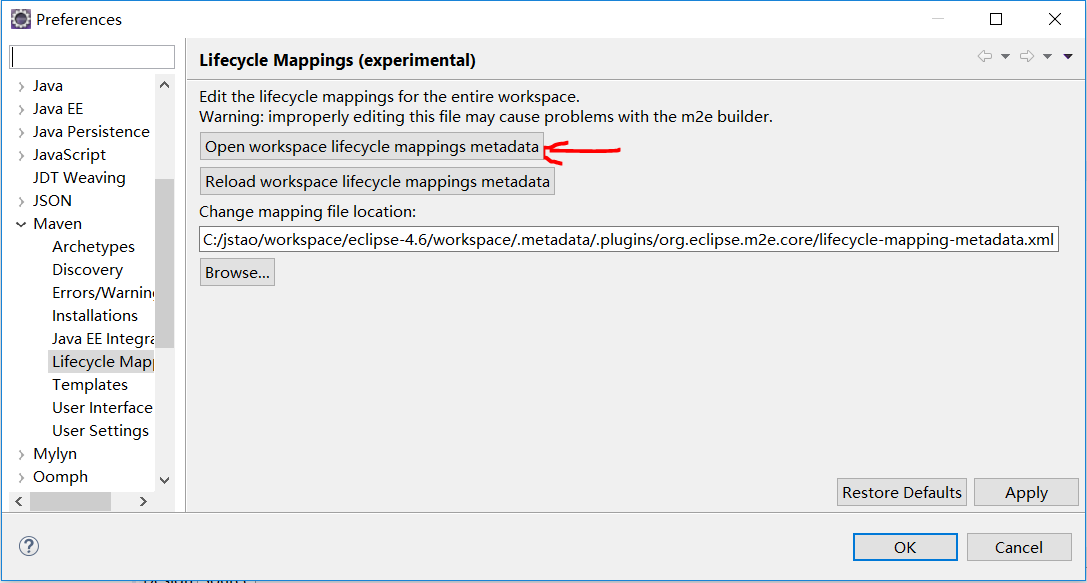Expand the Oomph tree node

pos(21,478)
